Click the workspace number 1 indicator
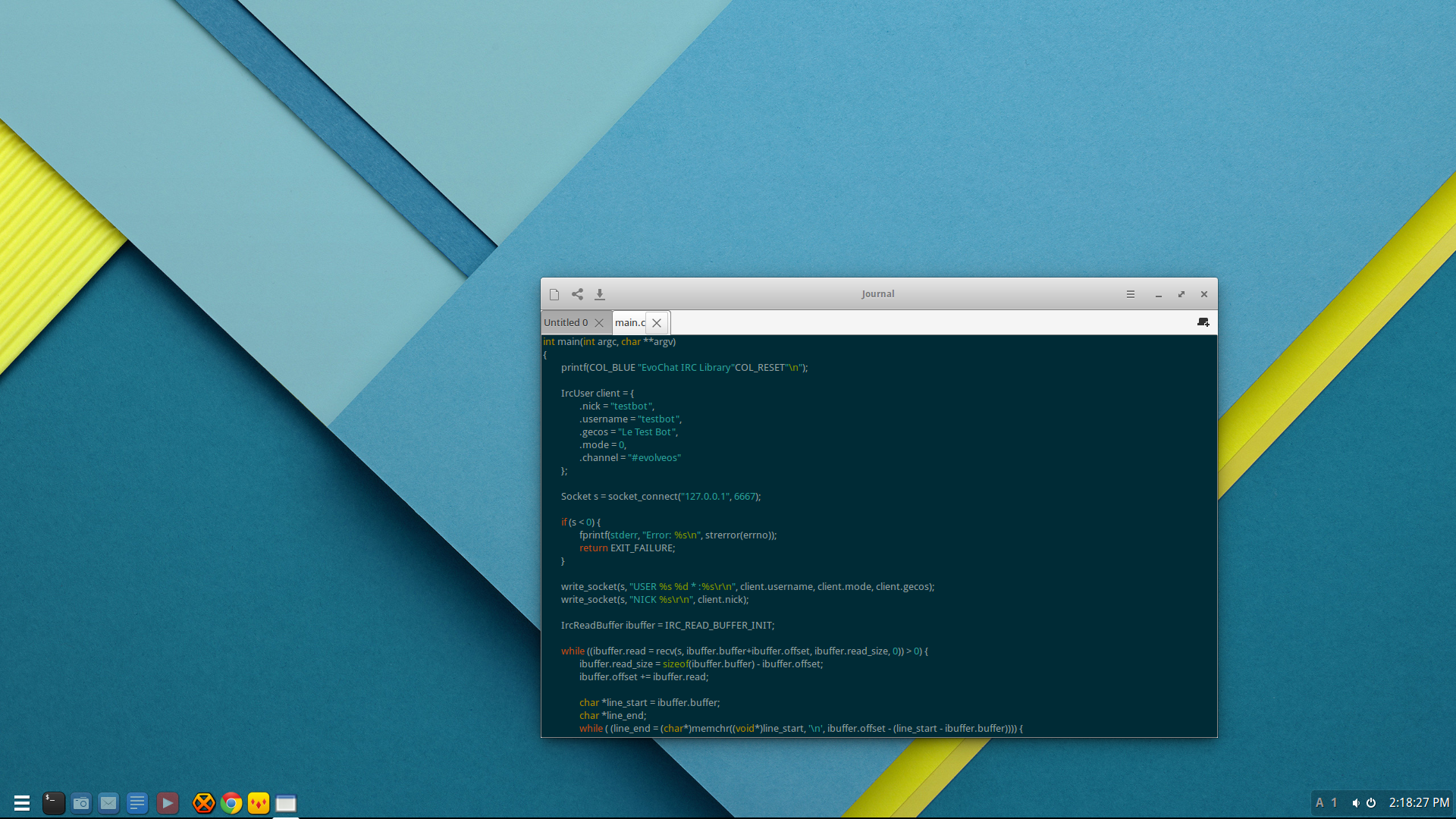This screenshot has width=1456, height=819. 1334,802
